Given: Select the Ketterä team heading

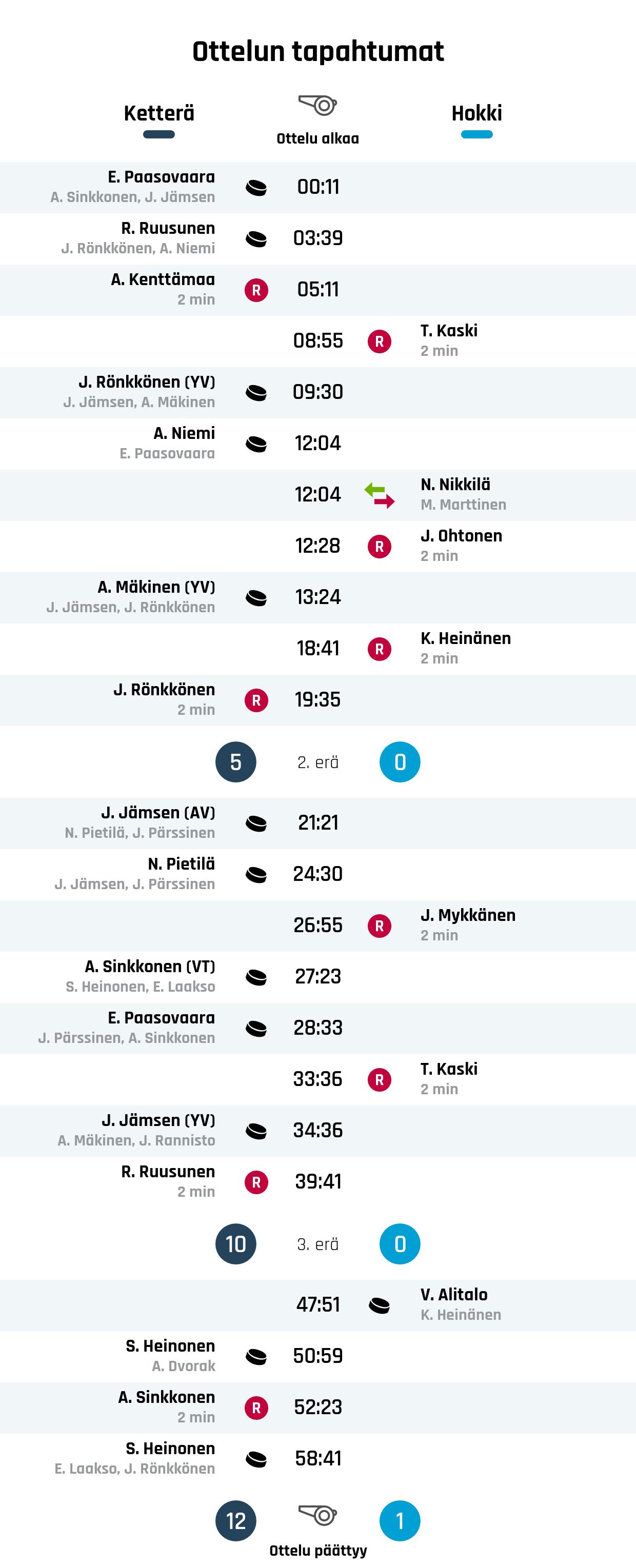Looking at the screenshot, I should click(x=159, y=113).
